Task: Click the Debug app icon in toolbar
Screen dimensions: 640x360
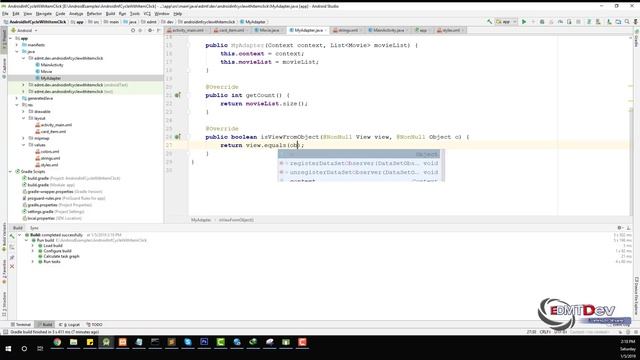Action: [542, 22]
